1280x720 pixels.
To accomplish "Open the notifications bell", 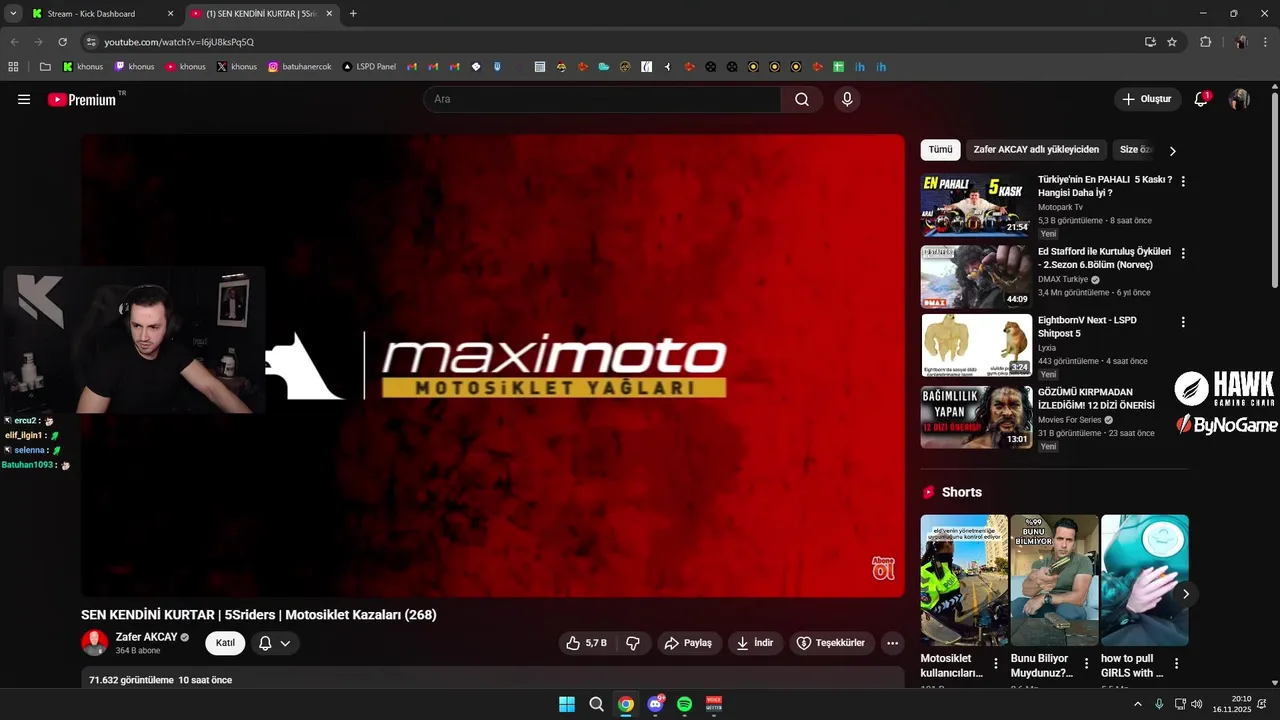I will click(x=1201, y=99).
